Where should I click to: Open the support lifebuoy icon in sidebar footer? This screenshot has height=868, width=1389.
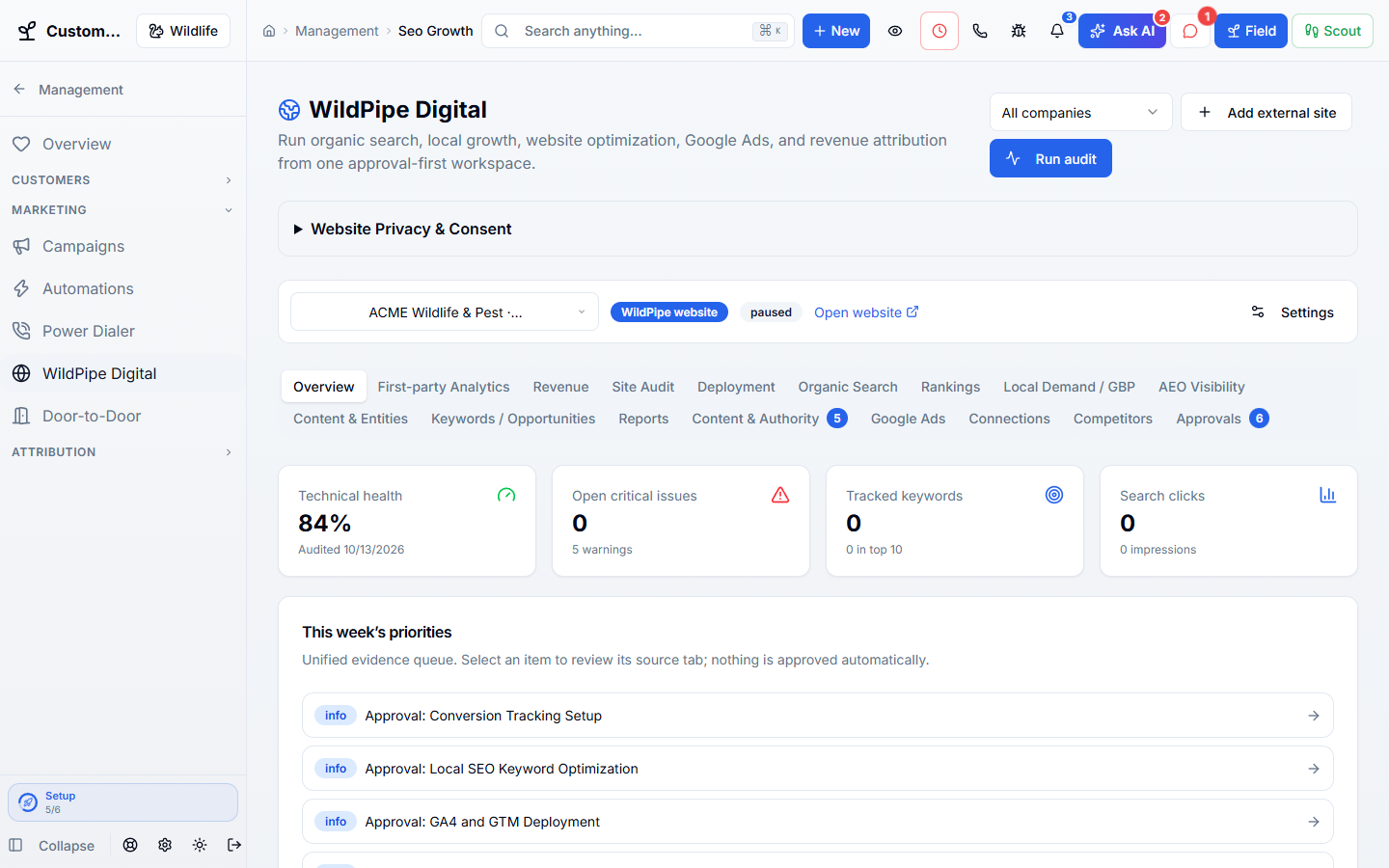pyautogui.click(x=130, y=845)
